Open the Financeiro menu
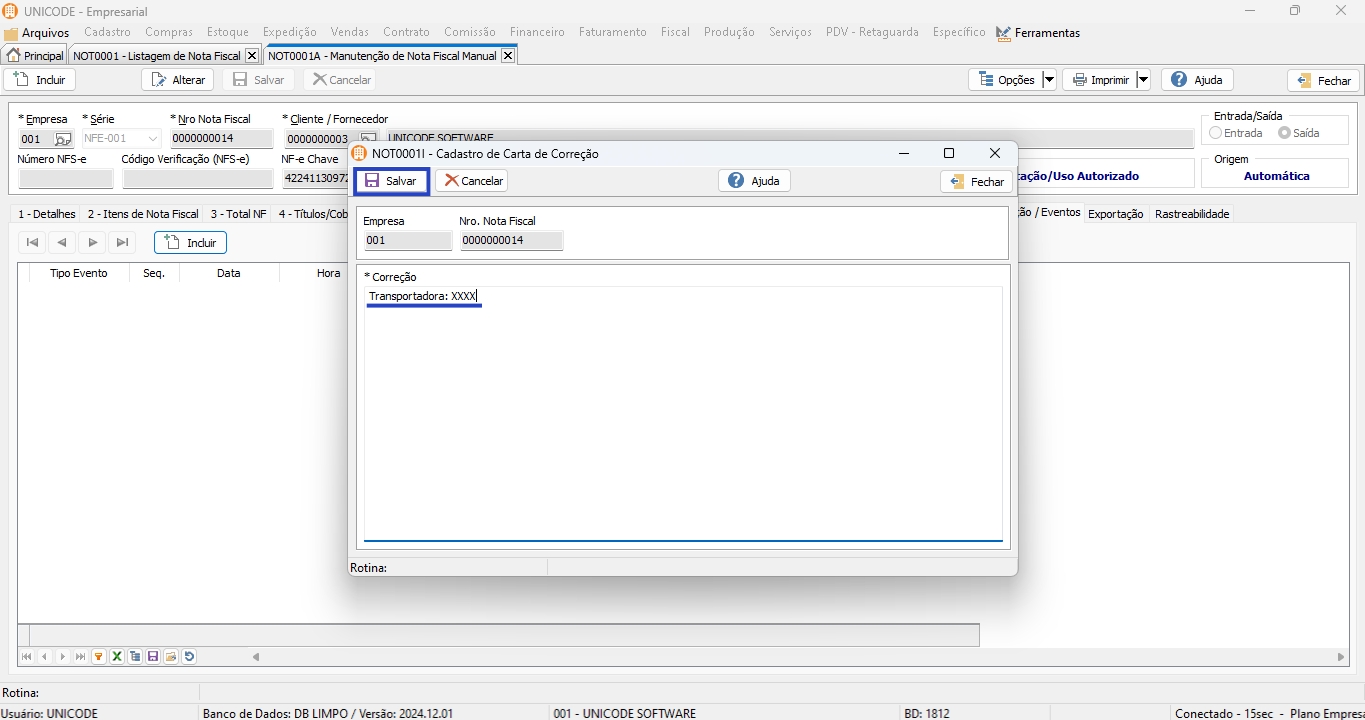The image size is (1365, 720). [x=537, y=32]
